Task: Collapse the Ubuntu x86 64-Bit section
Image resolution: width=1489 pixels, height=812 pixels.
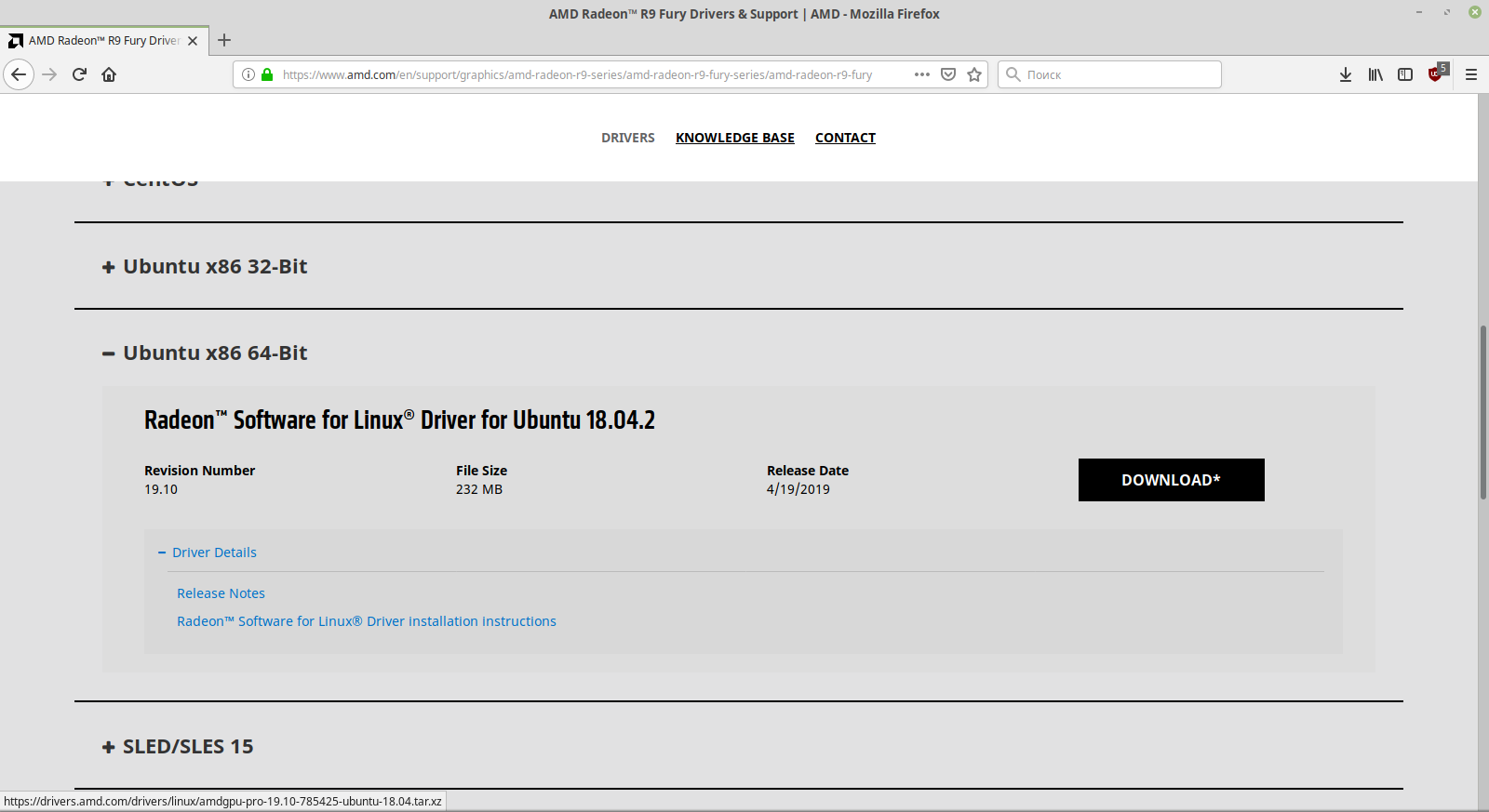Action: click(x=205, y=353)
